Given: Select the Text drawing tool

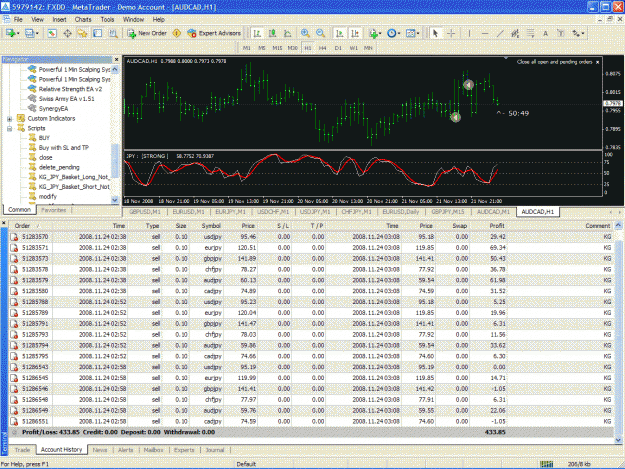Looking at the screenshot, I should click(545, 33).
